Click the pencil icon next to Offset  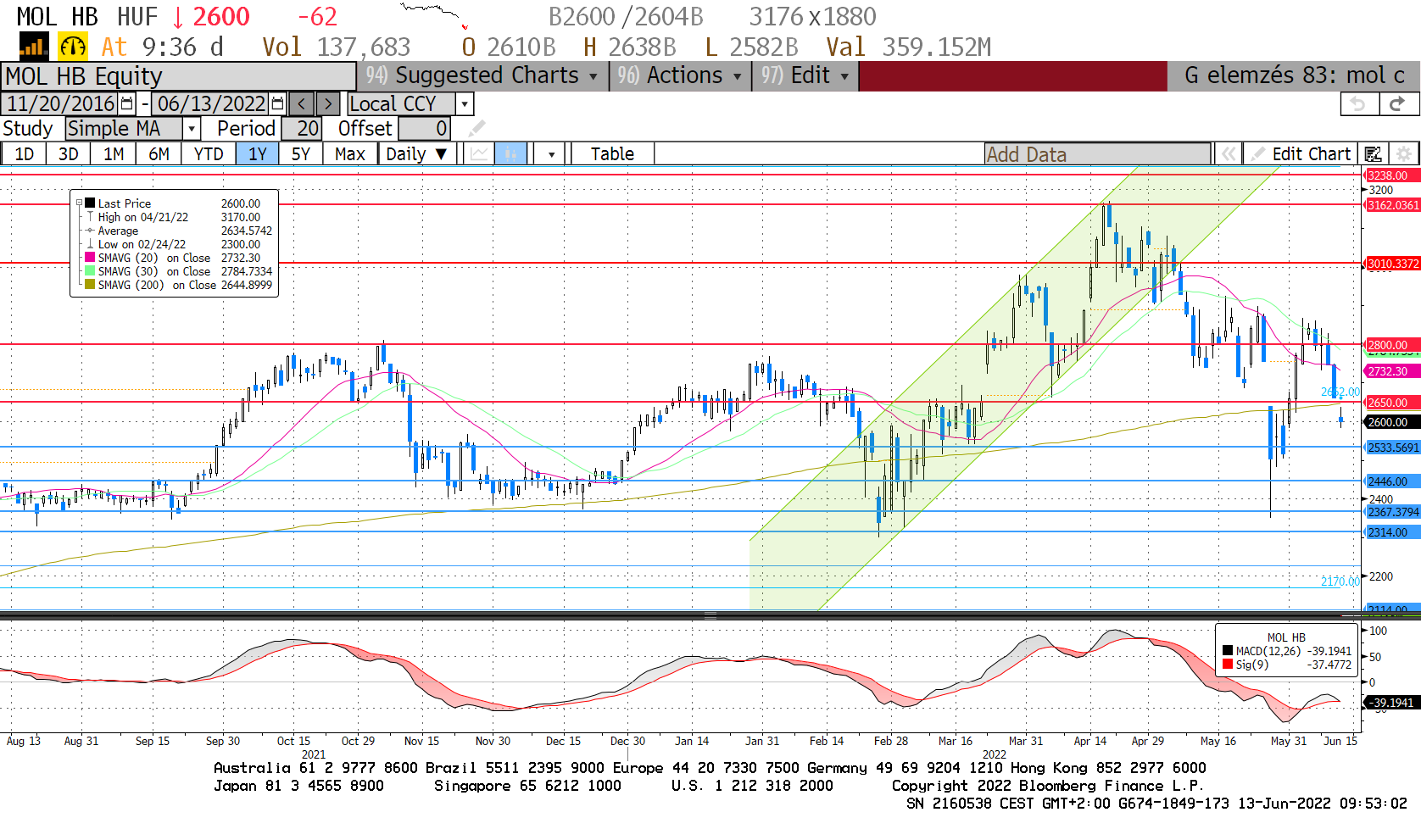pos(477,128)
